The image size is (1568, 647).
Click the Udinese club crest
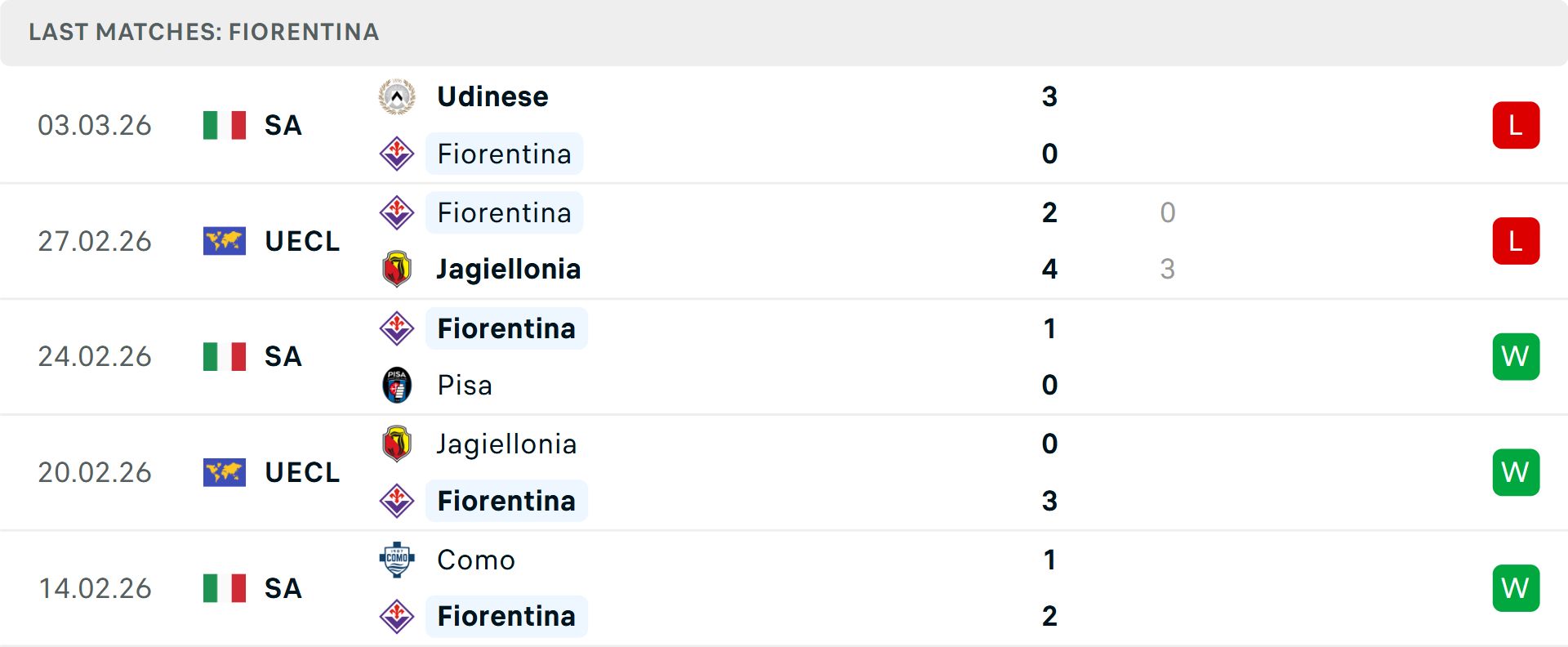coord(397,96)
